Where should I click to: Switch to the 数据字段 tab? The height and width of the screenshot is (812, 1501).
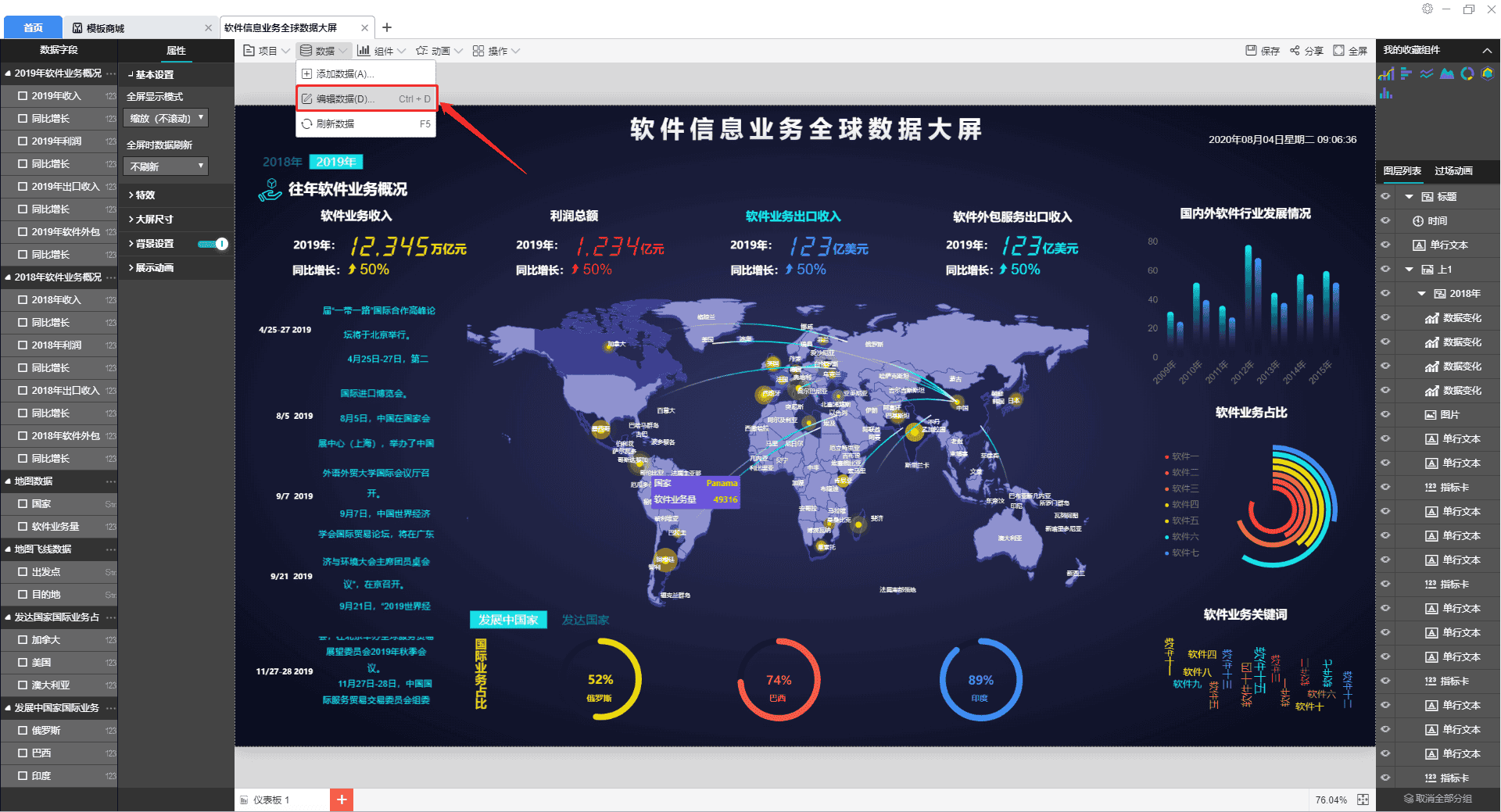point(59,50)
